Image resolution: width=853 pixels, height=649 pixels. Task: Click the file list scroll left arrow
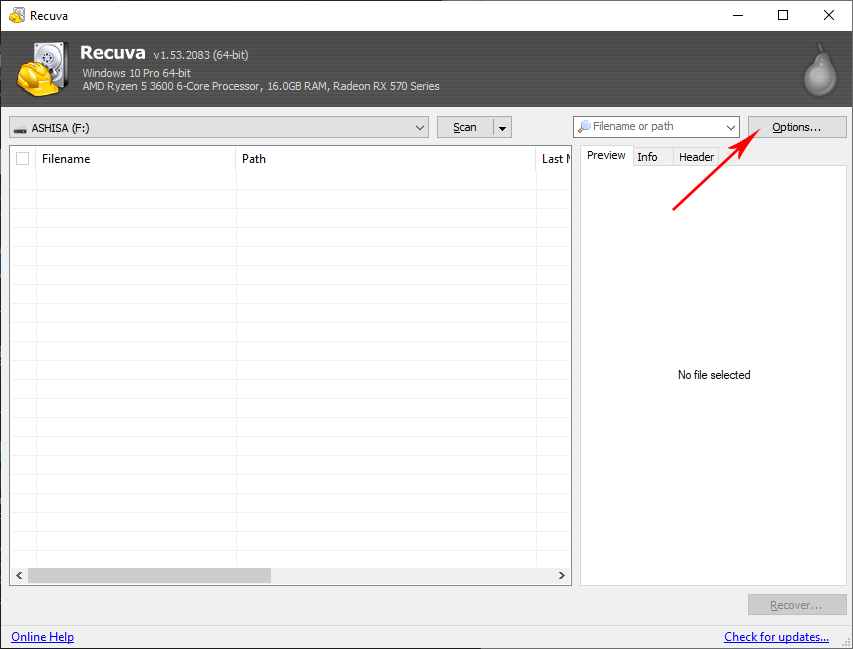[19, 576]
